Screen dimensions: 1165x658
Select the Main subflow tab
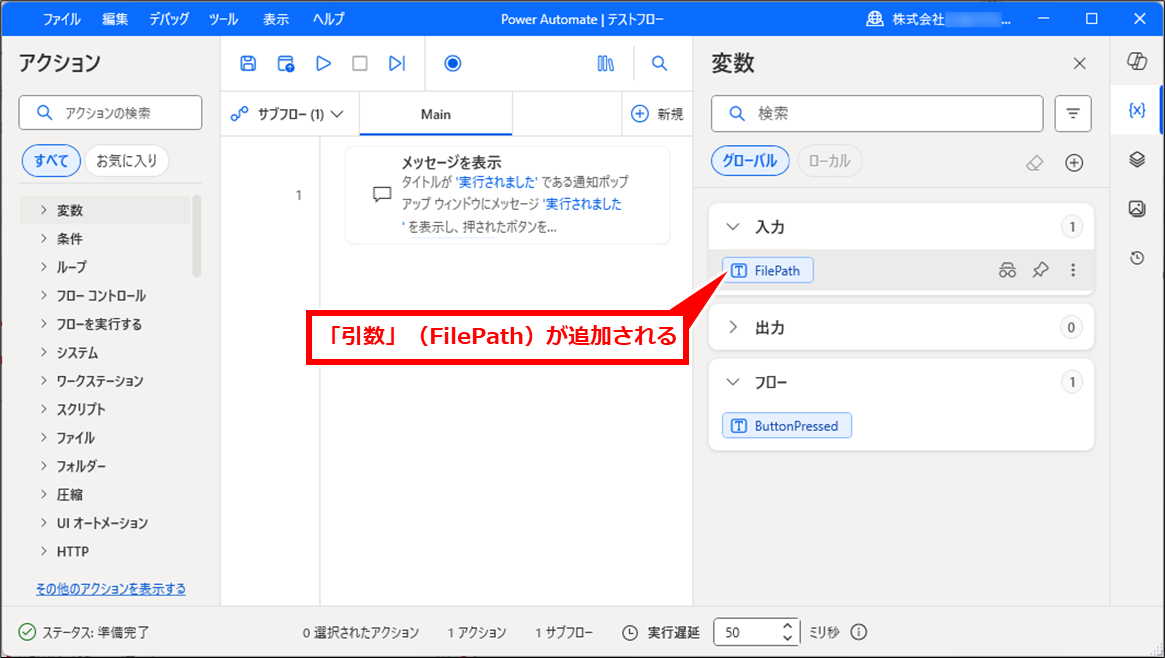[x=436, y=114]
